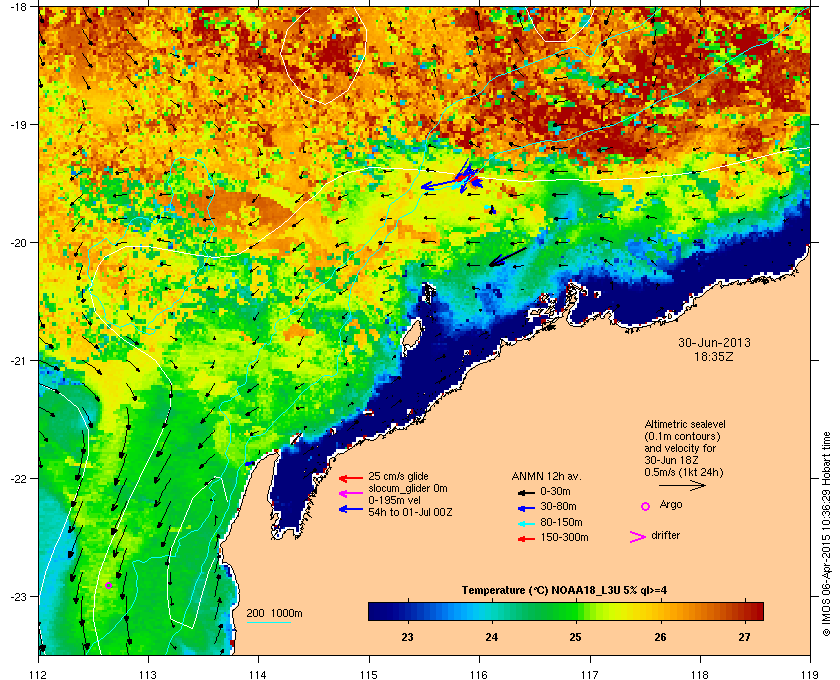The height and width of the screenshot is (680, 840).
Task: Click the '0.5m/s (1kt 24h)' label
Action: click(684, 472)
